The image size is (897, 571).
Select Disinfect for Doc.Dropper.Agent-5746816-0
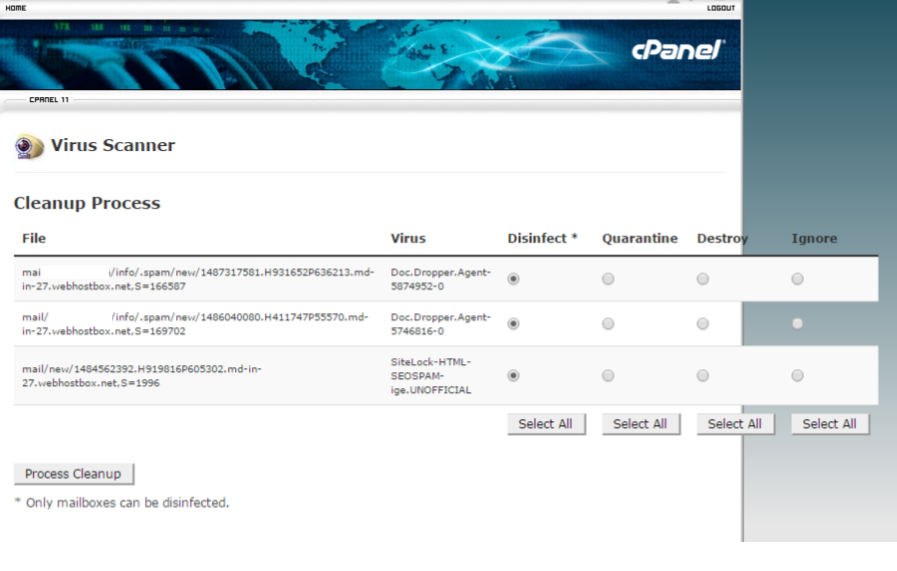pos(513,324)
